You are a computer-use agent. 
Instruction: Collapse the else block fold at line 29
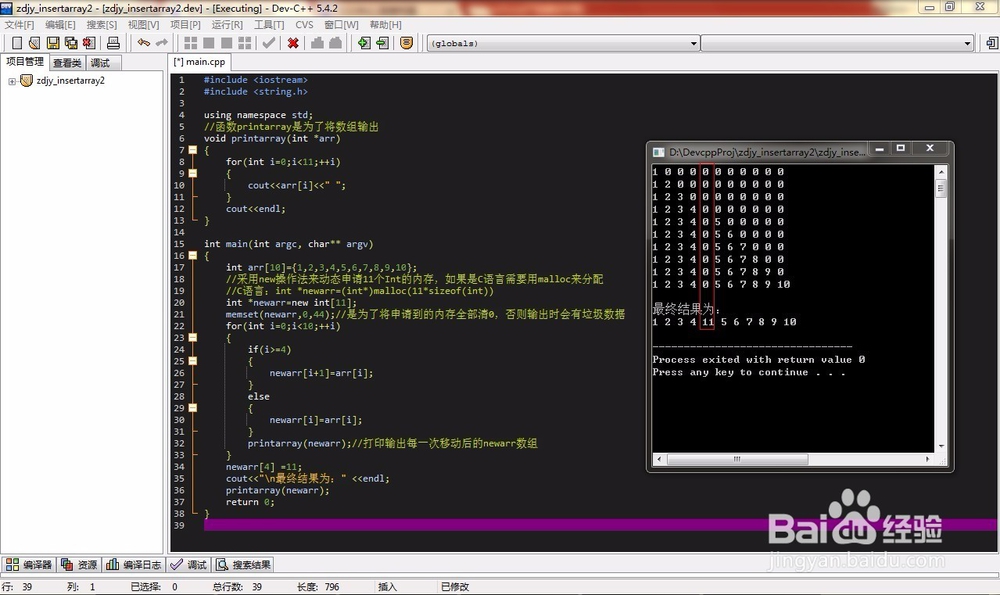coord(193,408)
